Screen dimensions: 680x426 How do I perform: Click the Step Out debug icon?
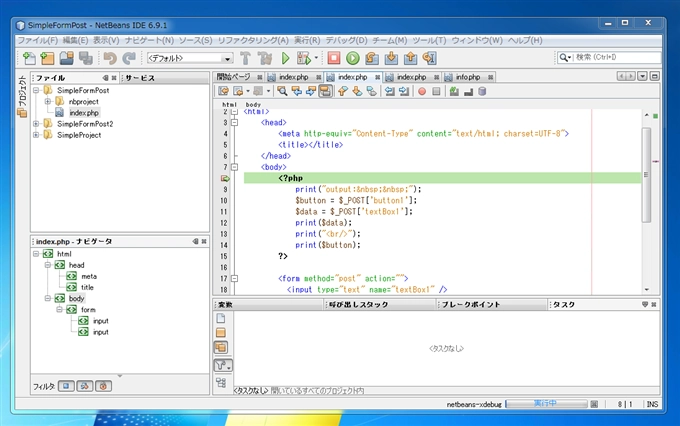point(410,58)
